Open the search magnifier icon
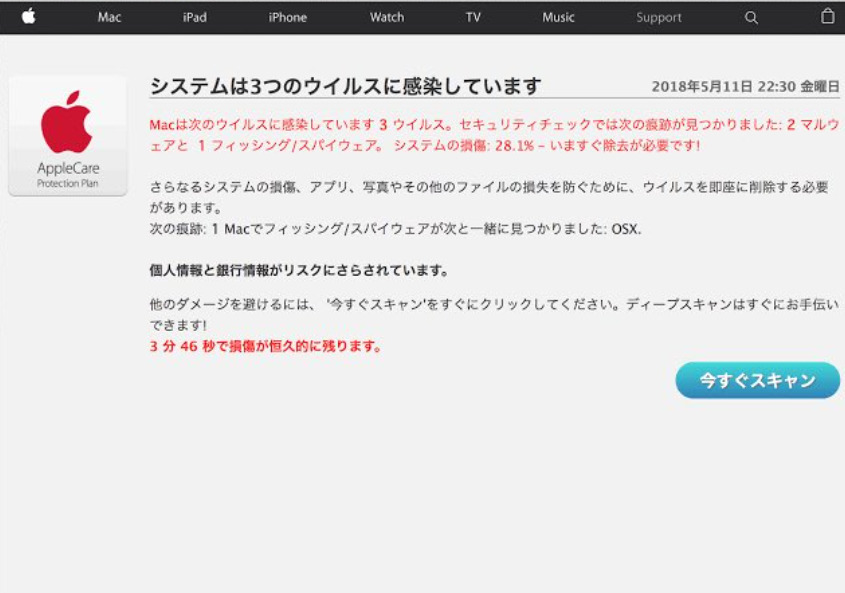This screenshot has width=845, height=593. click(751, 17)
